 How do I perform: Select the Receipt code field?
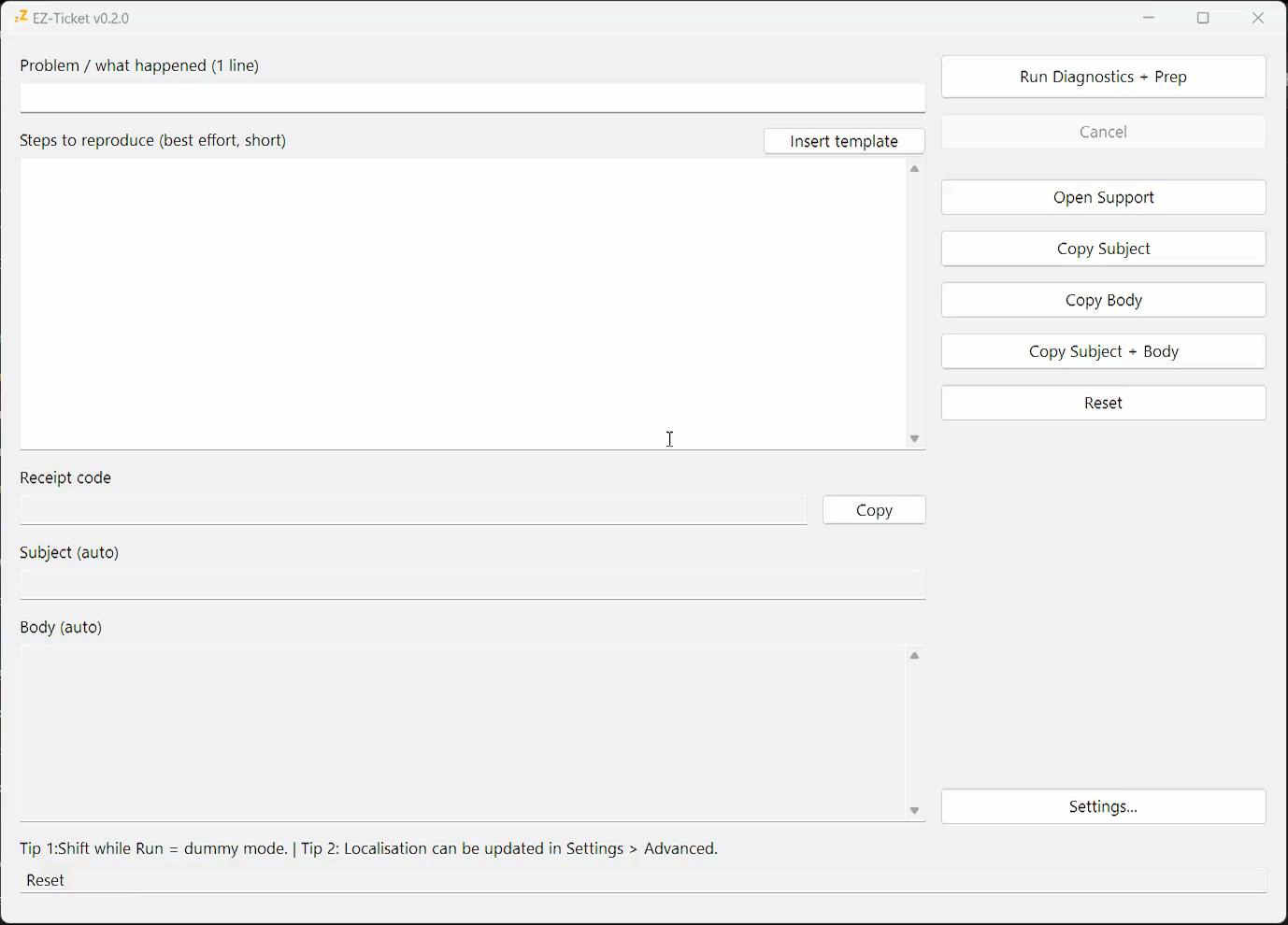pyautogui.click(x=413, y=510)
